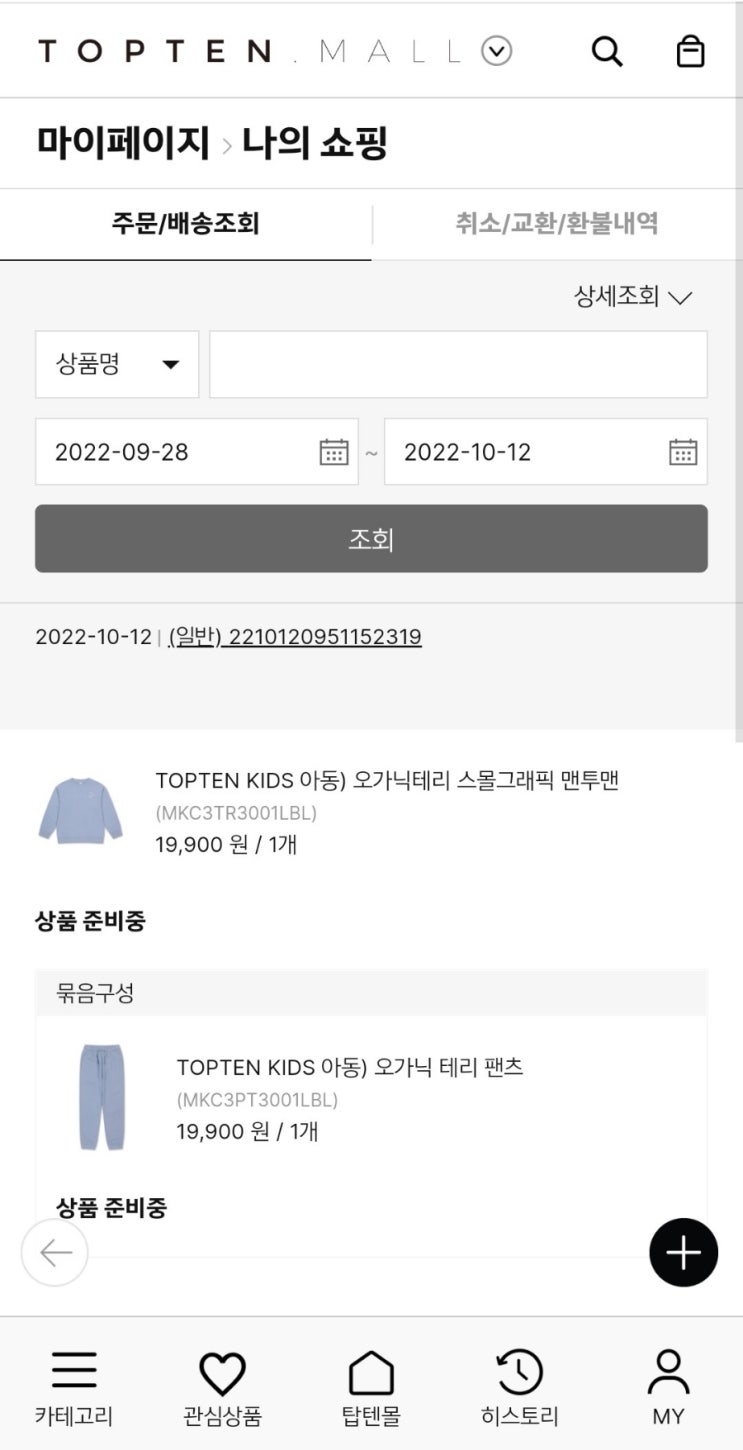Open 히스토리 clock icon

pyautogui.click(x=520, y=1373)
